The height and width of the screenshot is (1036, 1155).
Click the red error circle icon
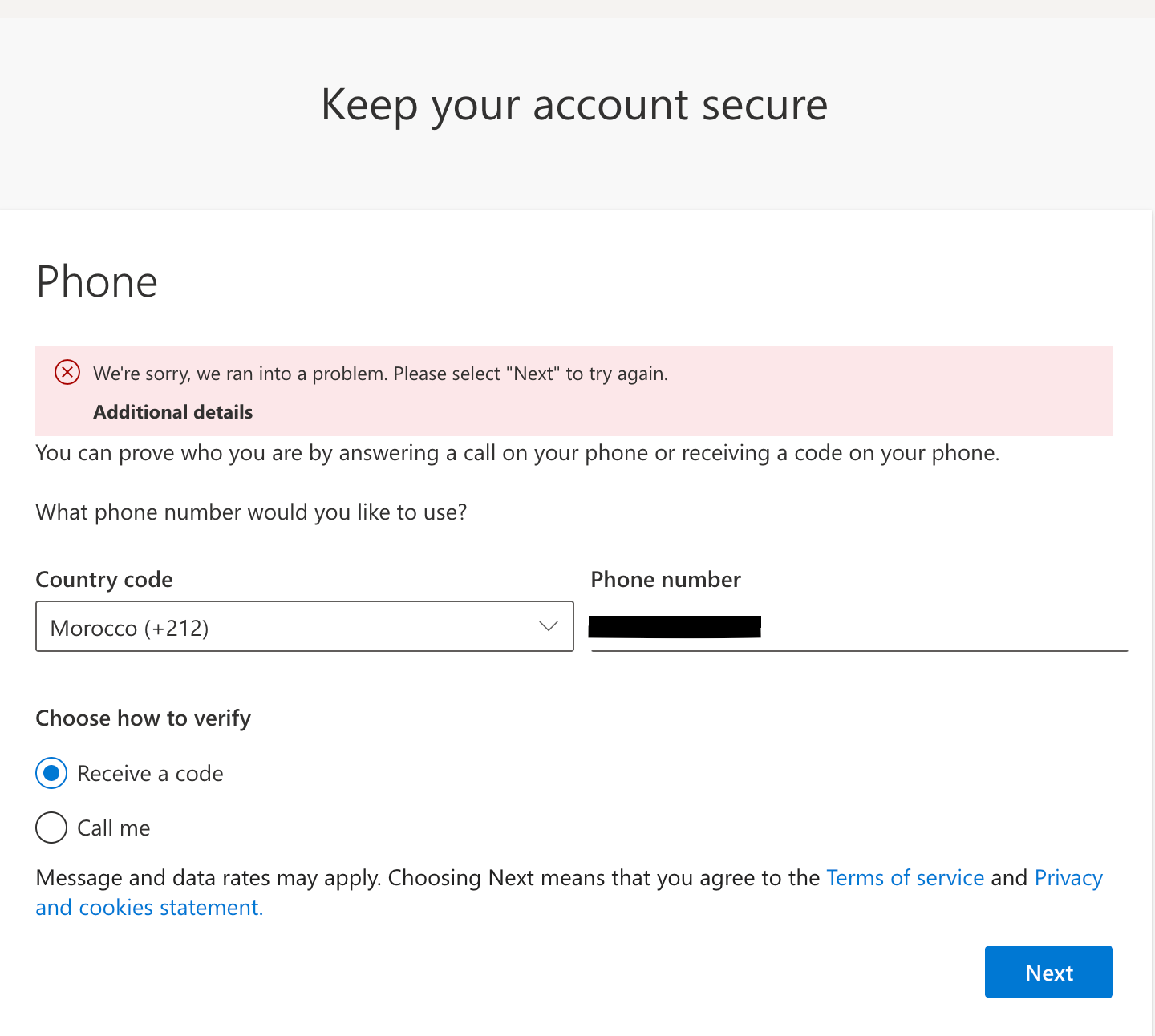click(x=67, y=373)
